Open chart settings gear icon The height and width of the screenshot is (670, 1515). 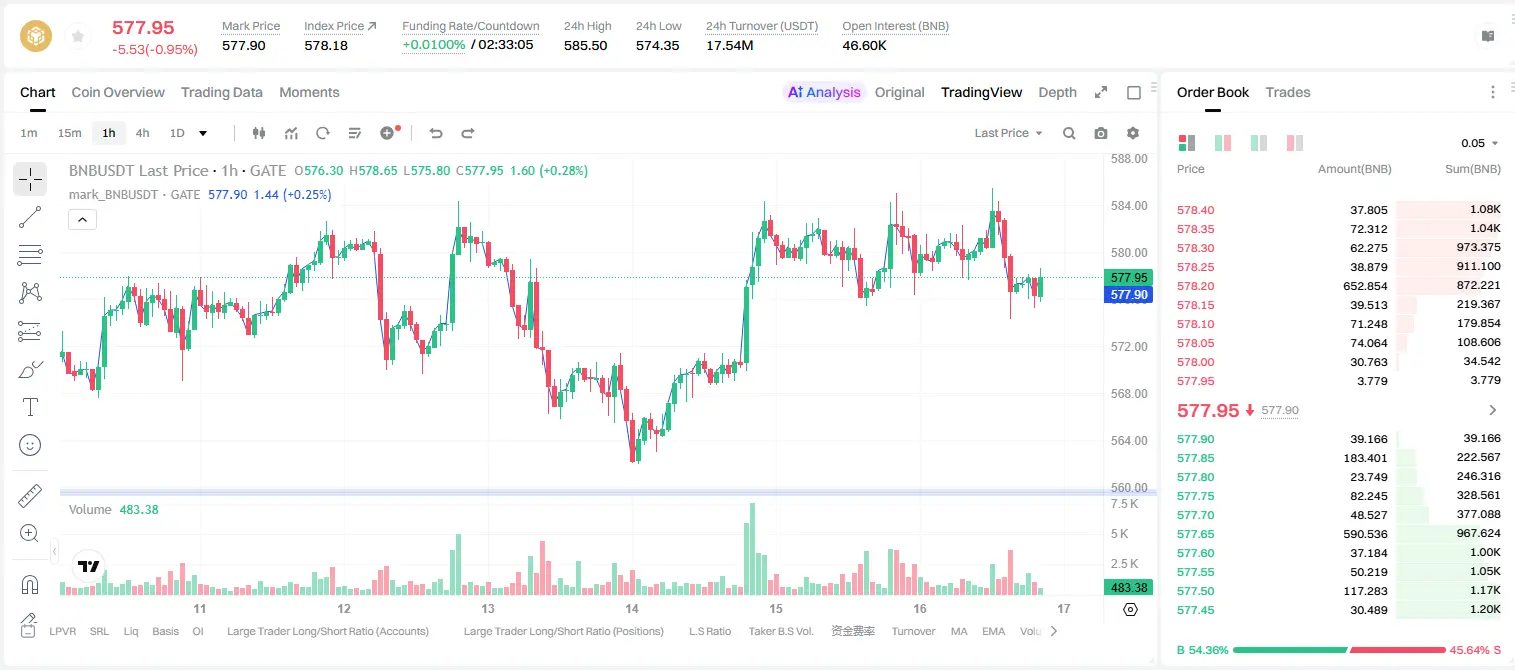click(x=1133, y=133)
